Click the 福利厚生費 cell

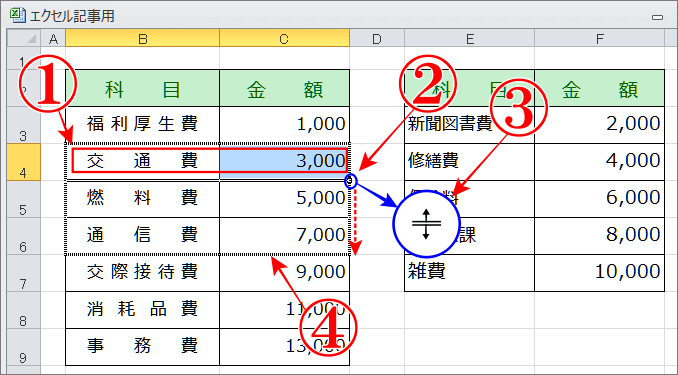tap(142, 125)
